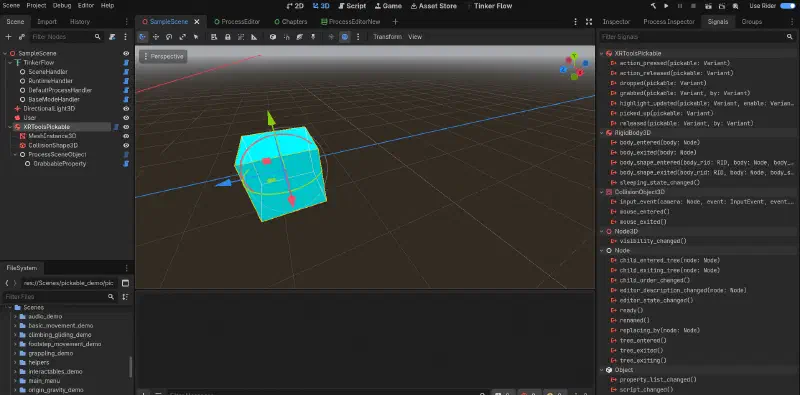
Task: Open the Debug menu
Action: click(62, 6)
